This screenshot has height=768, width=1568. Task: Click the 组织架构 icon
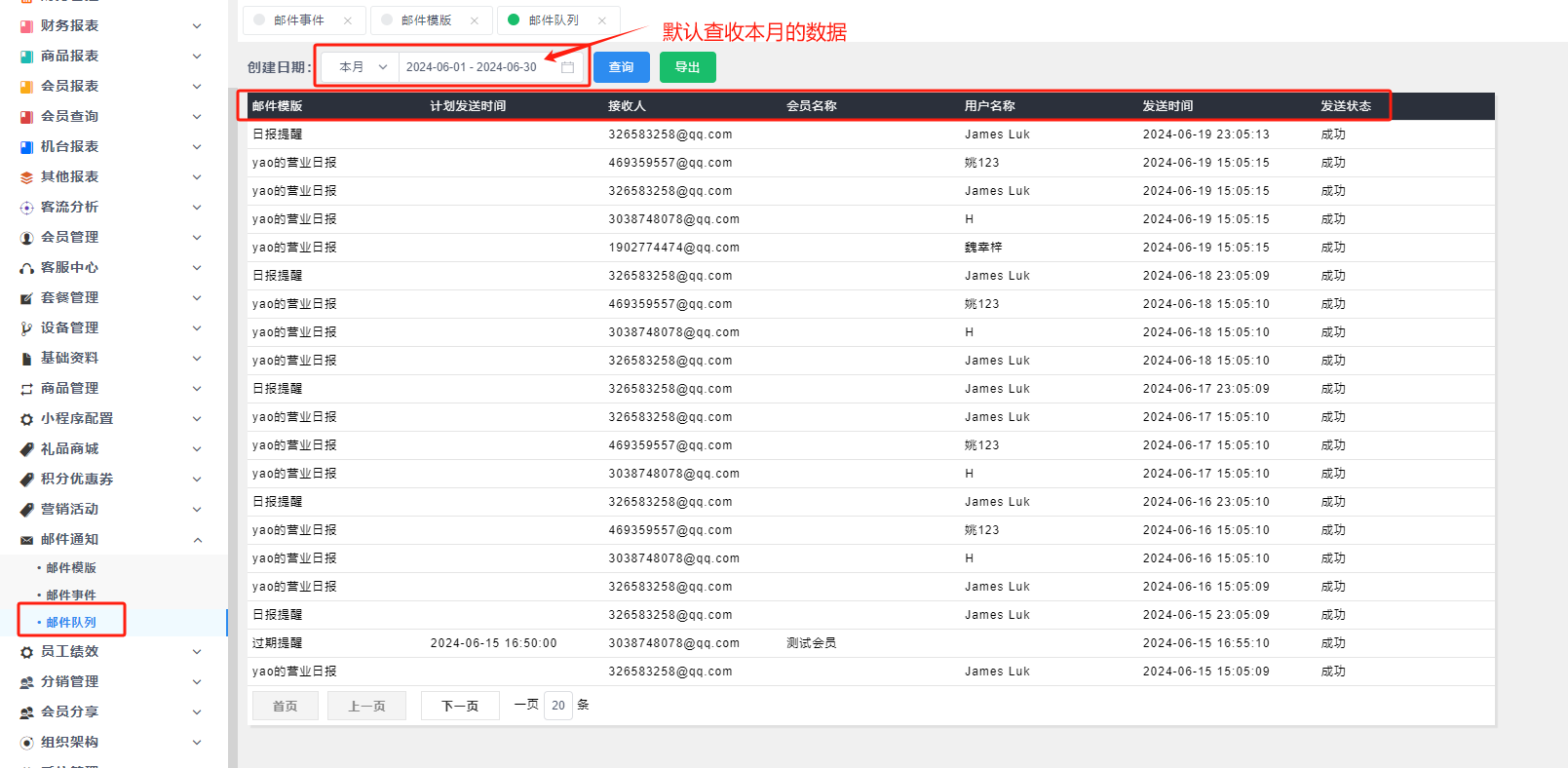tap(26, 743)
